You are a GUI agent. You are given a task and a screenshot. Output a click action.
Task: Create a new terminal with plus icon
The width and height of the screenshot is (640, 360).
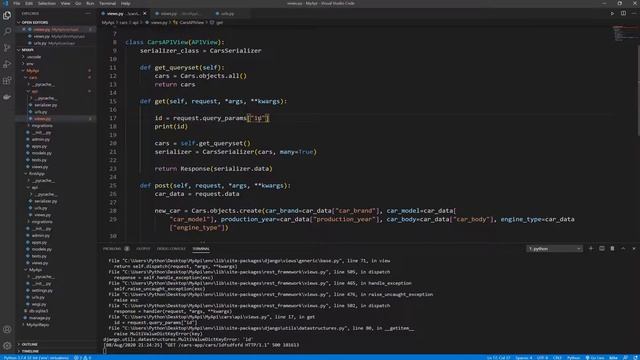591,249
